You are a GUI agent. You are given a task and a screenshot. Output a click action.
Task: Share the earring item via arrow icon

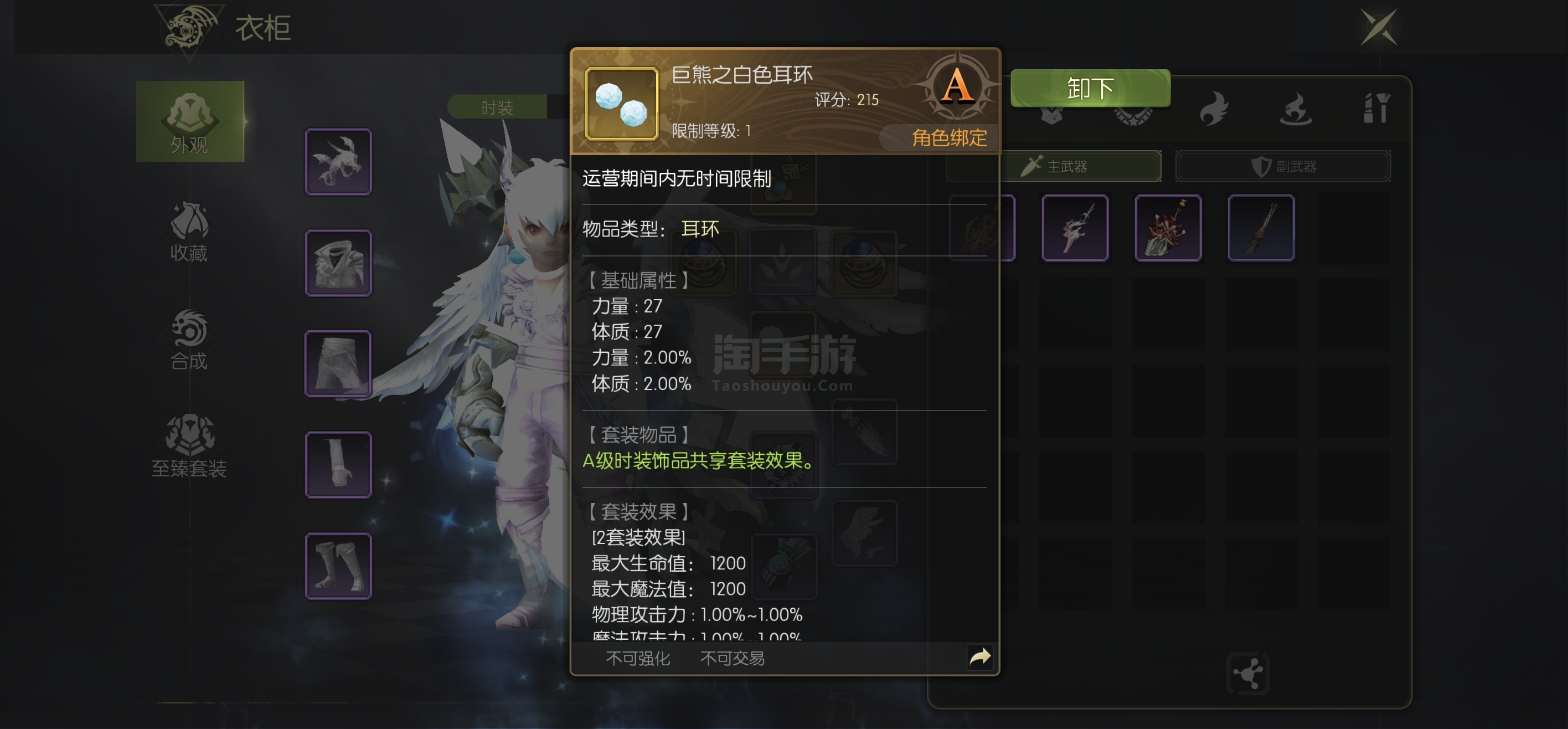(980, 657)
